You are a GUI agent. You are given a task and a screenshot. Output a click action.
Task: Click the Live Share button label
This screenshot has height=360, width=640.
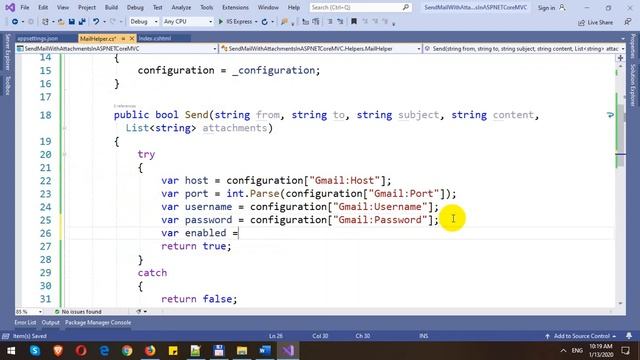click(x=600, y=22)
